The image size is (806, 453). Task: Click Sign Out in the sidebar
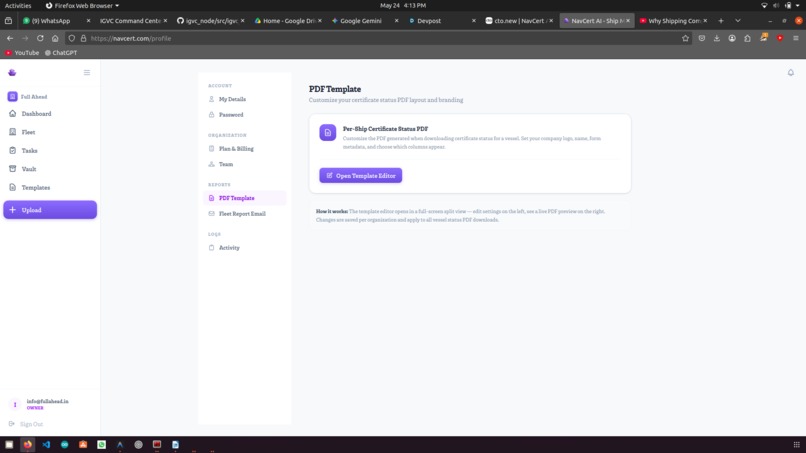(x=27, y=424)
